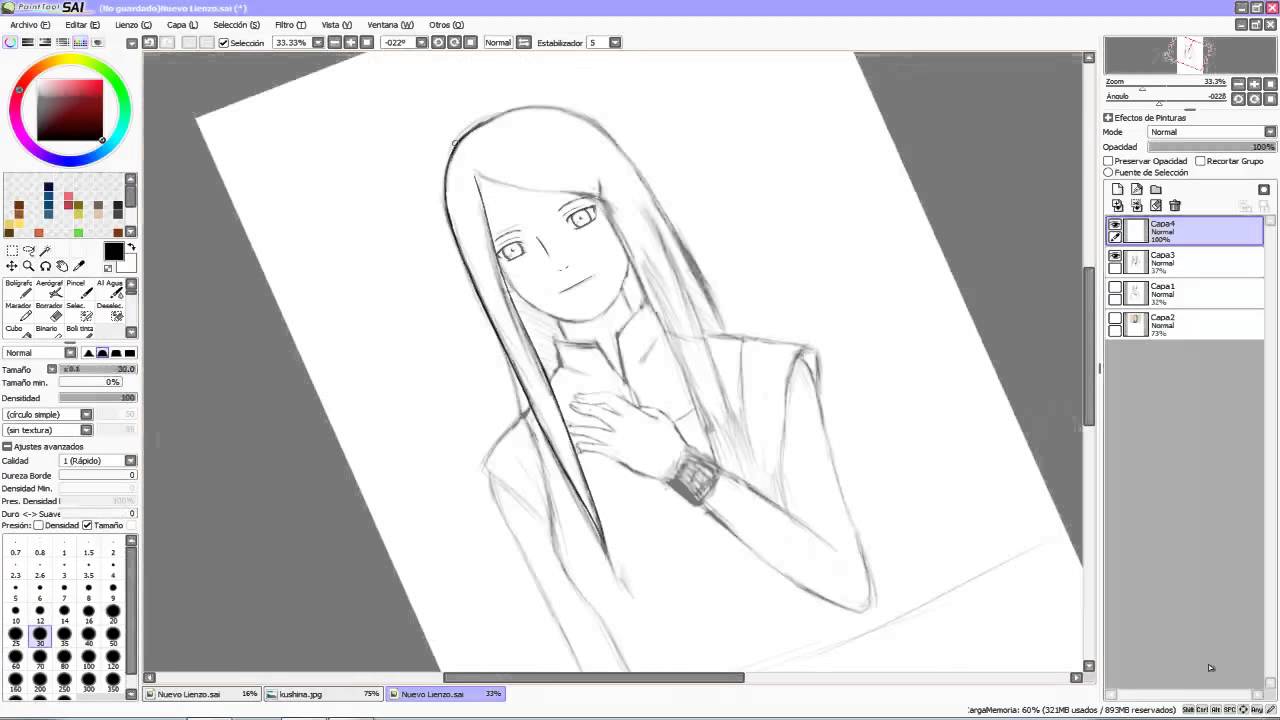The height and width of the screenshot is (720, 1280).
Task: Open the Estabilizador value dropdown
Action: (615, 43)
